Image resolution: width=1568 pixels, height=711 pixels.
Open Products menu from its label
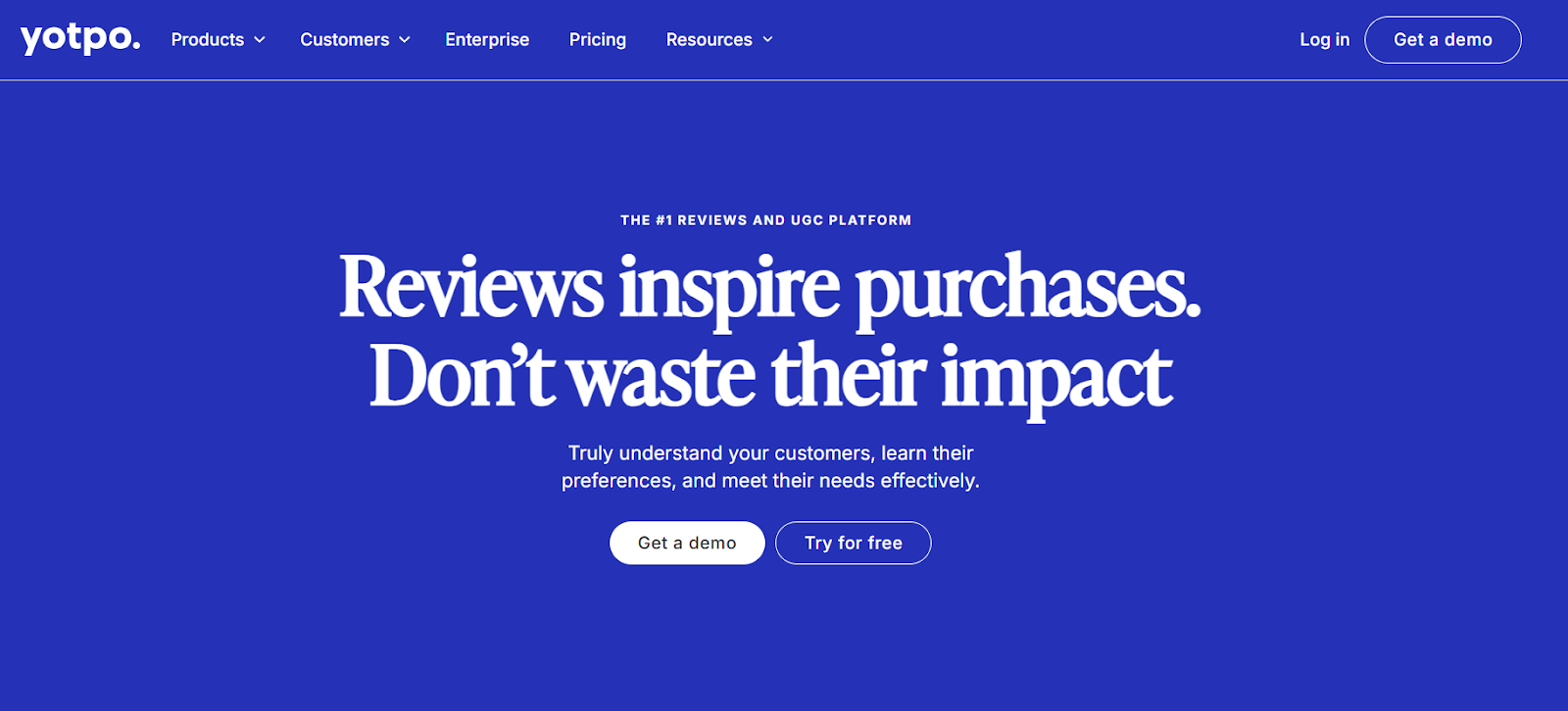point(208,39)
